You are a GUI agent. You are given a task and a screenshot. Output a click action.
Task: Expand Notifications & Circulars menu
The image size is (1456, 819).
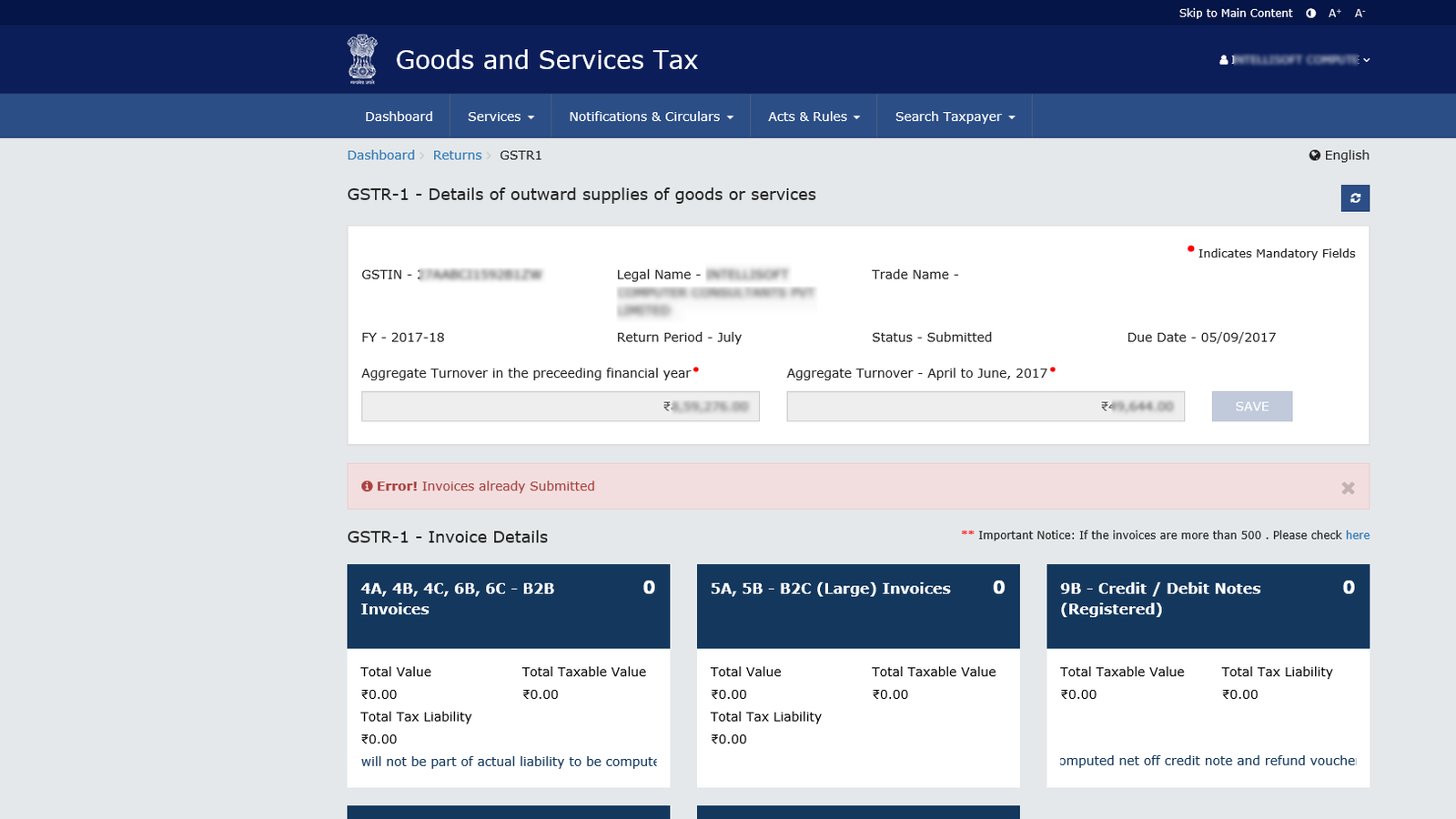click(x=649, y=116)
